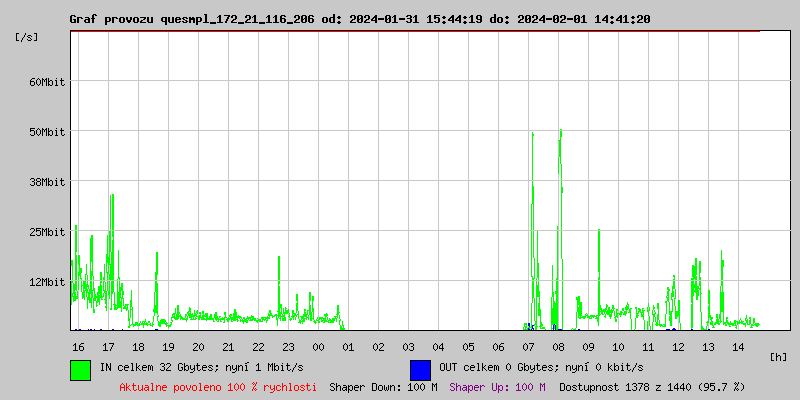800x400 pixels.
Task: Select hour 17 on the time axis
Action: click(108, 347)
